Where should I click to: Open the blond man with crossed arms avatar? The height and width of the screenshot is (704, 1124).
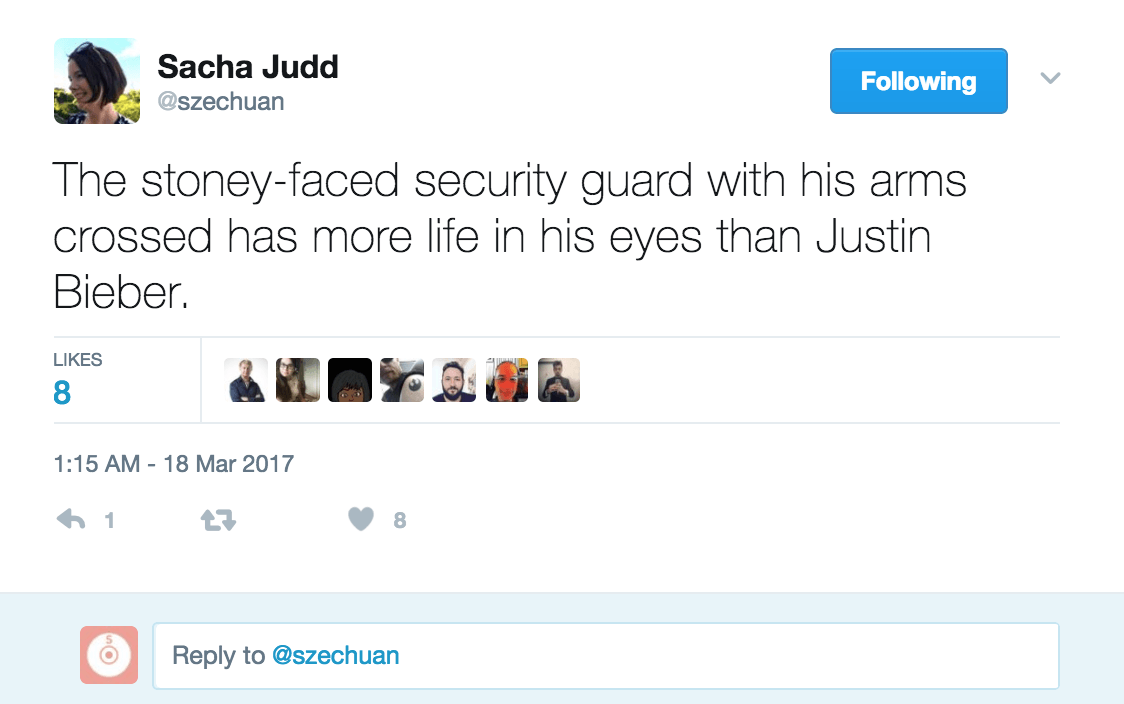coord(246,380)
